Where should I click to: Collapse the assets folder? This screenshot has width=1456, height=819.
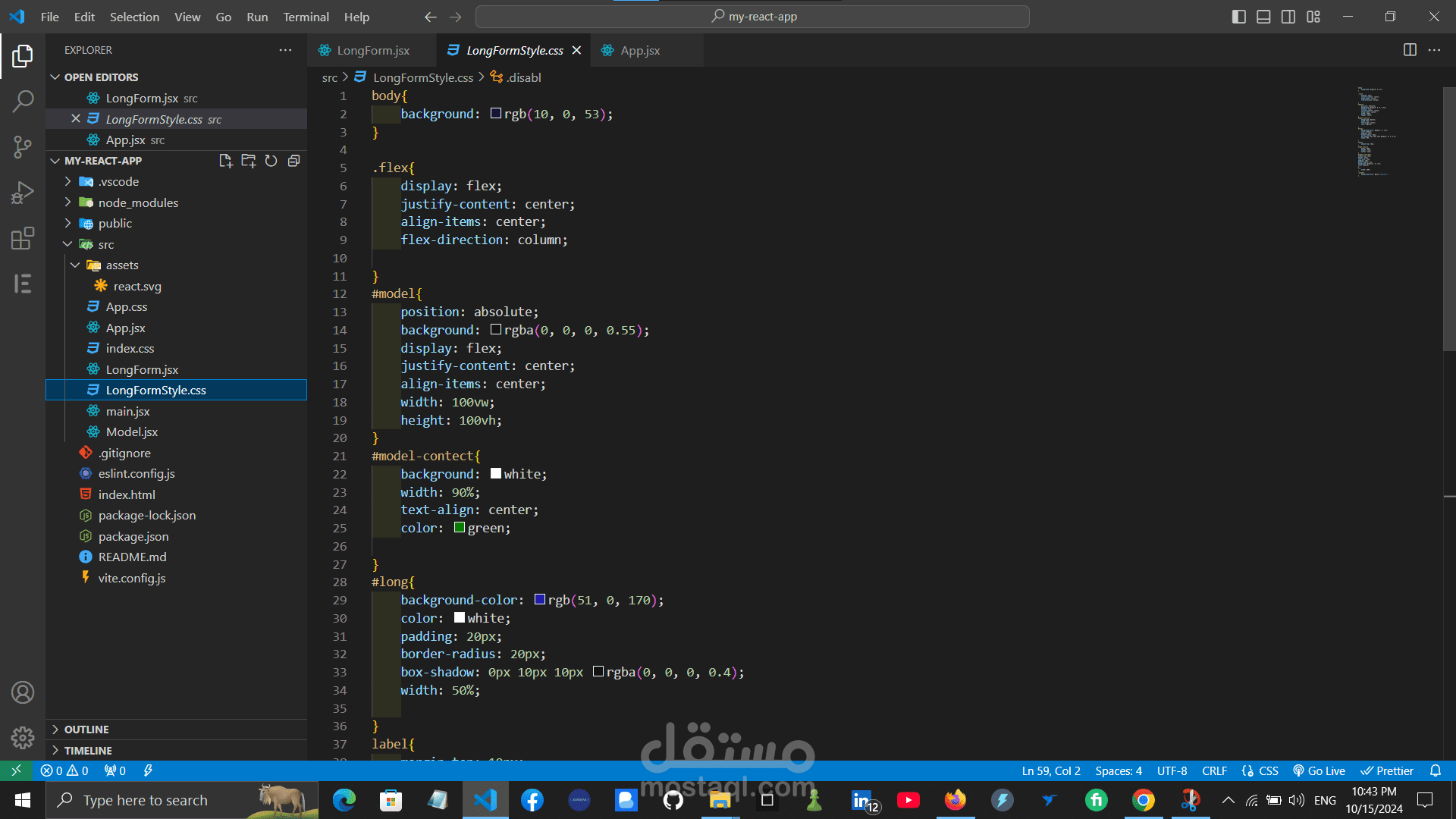[x=121, y=265]
